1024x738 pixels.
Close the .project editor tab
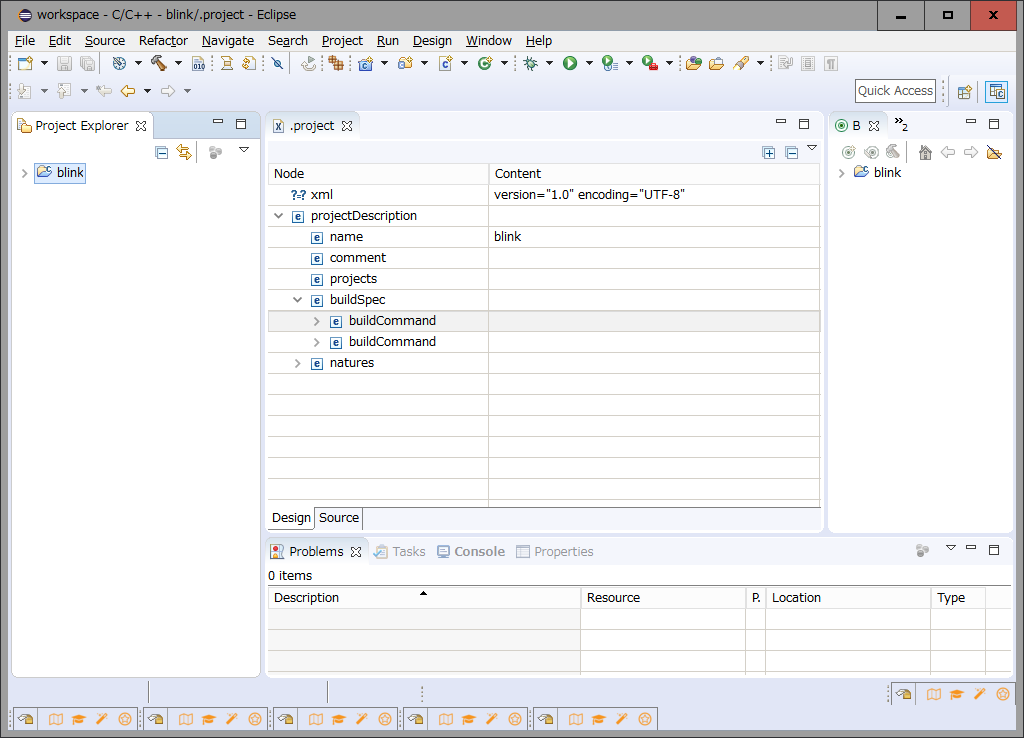pos(347,126)
